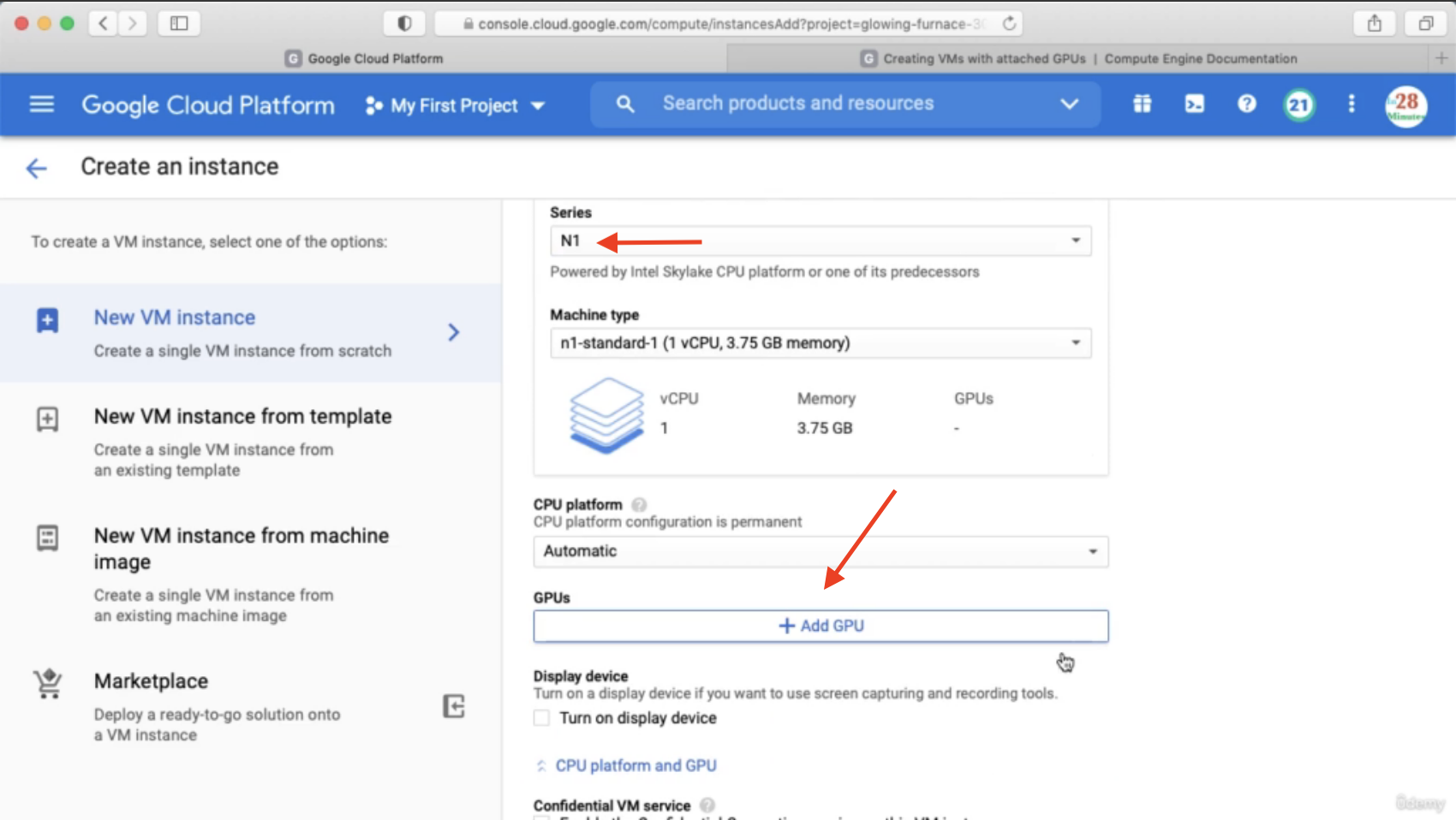Image resolution: width=1456 pixels, height=820 pixels.
Task: Click the vCPU label in summary
Action: [679, 399]
